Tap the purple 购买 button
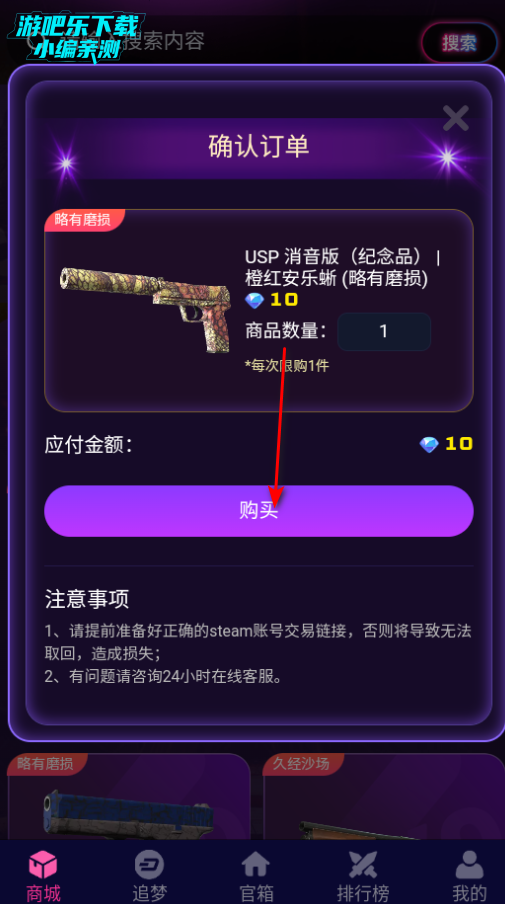505x904 pixels. pos(259,511)
